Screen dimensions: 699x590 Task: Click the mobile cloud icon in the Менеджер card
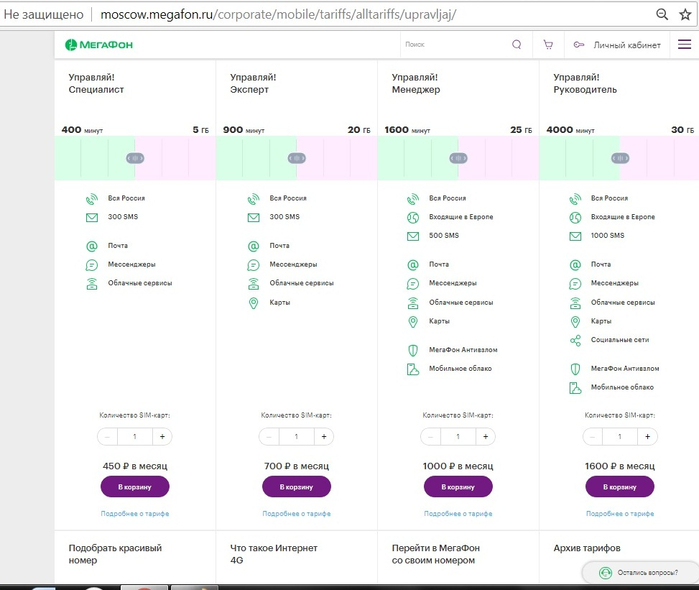click(413, 369)
